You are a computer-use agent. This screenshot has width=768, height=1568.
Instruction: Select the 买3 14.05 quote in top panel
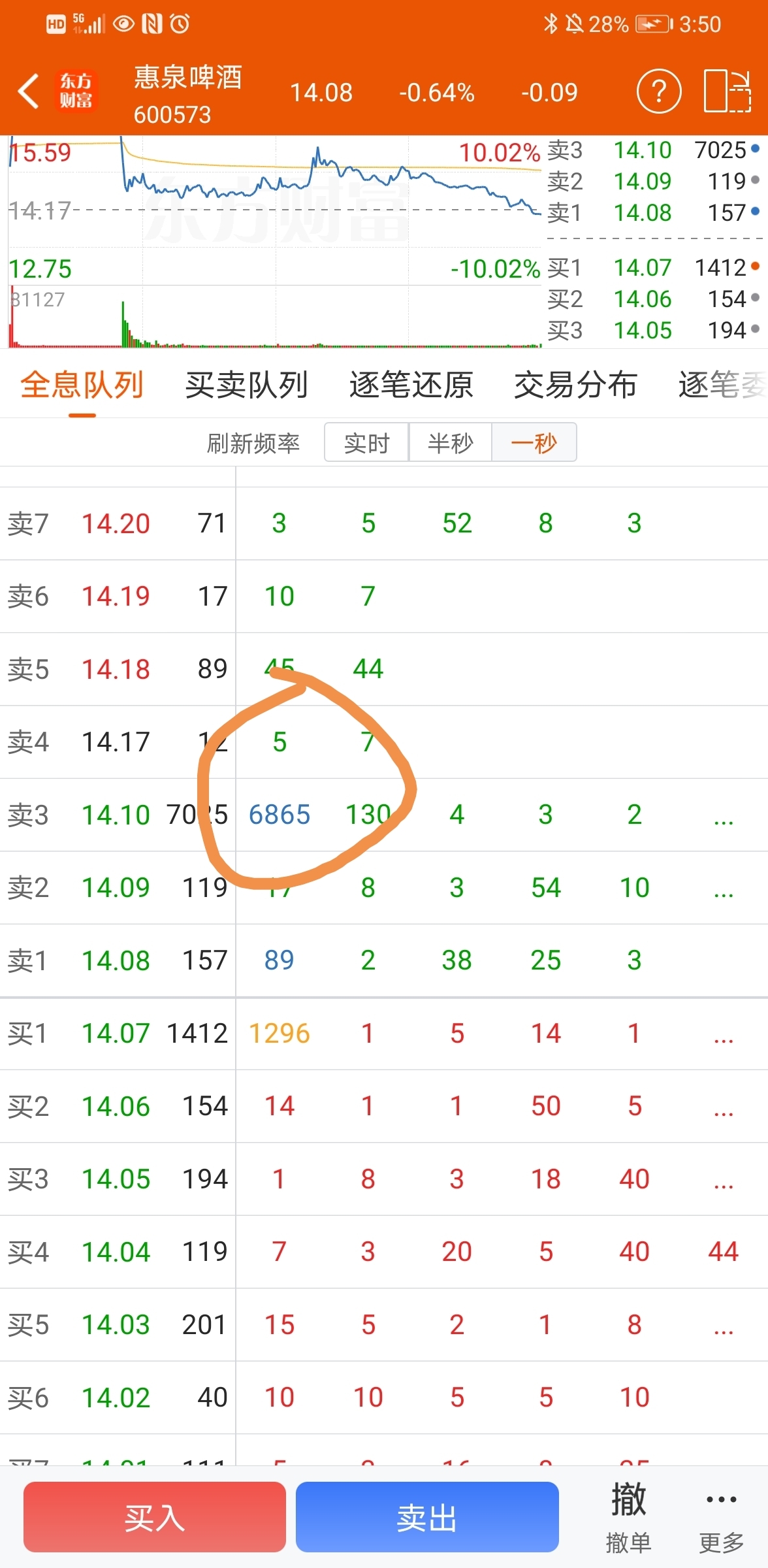(654, 331)
